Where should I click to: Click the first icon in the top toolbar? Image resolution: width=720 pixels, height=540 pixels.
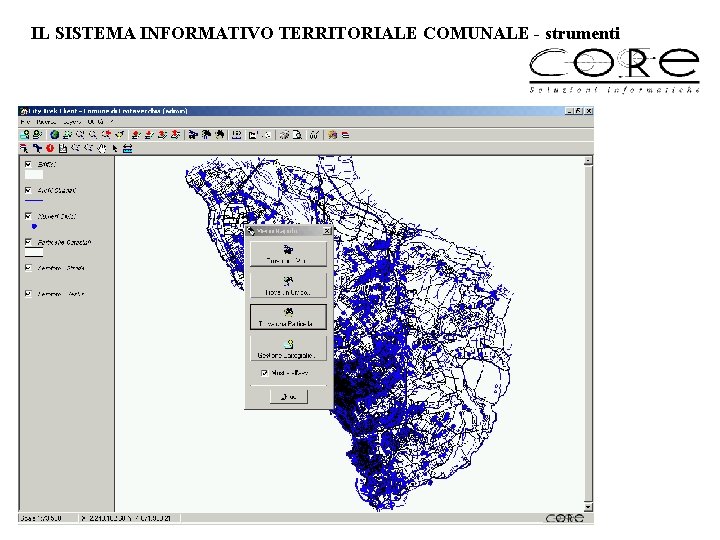click(24, 135)
